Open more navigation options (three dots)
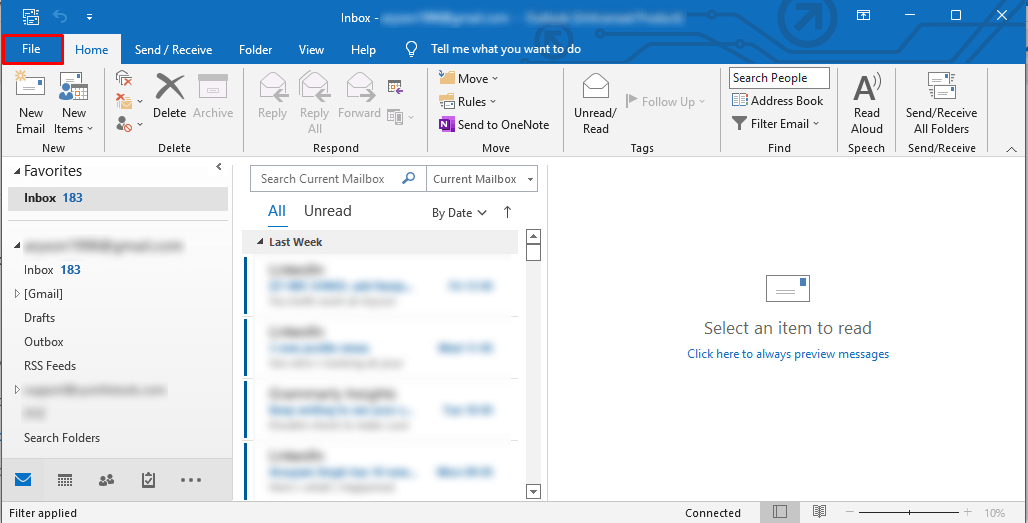The height and width of the screenshot is (523, 1028). pos(191,480)
